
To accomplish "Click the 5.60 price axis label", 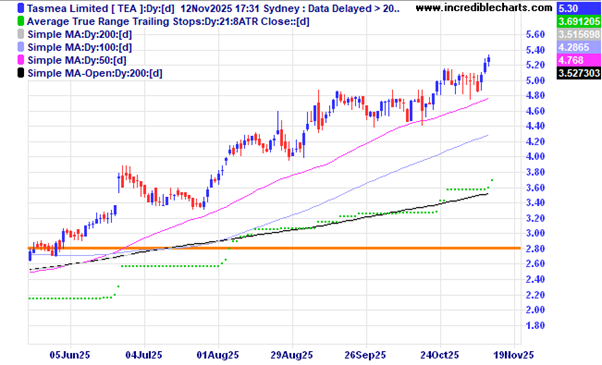I will 535,35.
